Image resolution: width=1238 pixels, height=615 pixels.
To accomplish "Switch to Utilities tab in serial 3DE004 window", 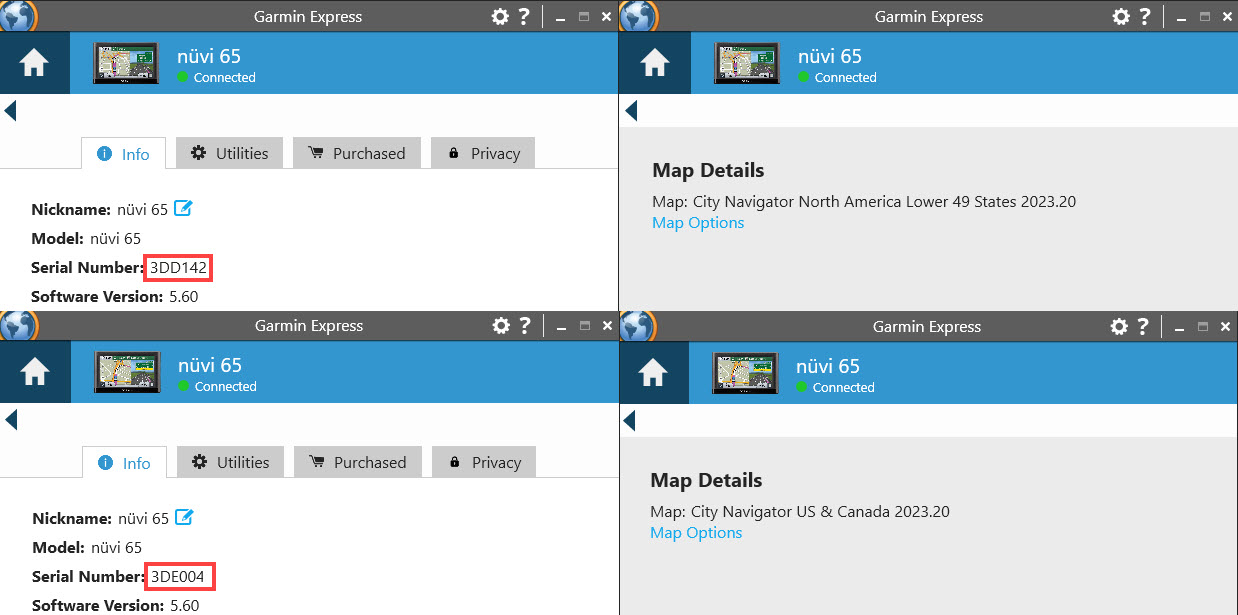I will point(231,462).
